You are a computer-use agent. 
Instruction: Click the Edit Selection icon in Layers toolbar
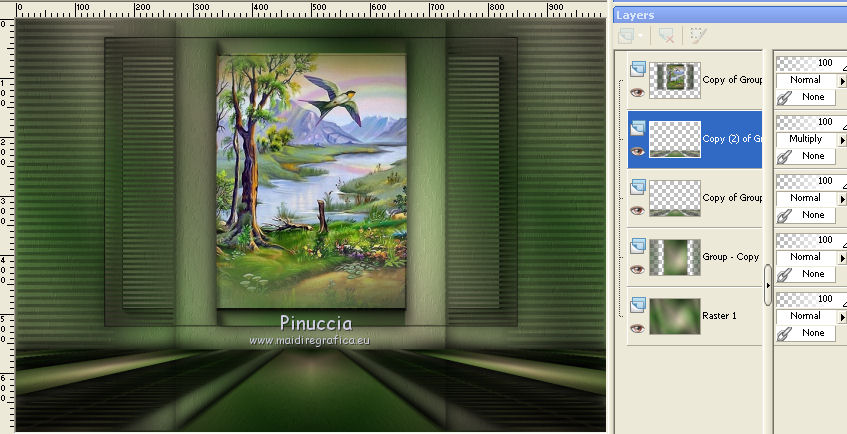697,36
